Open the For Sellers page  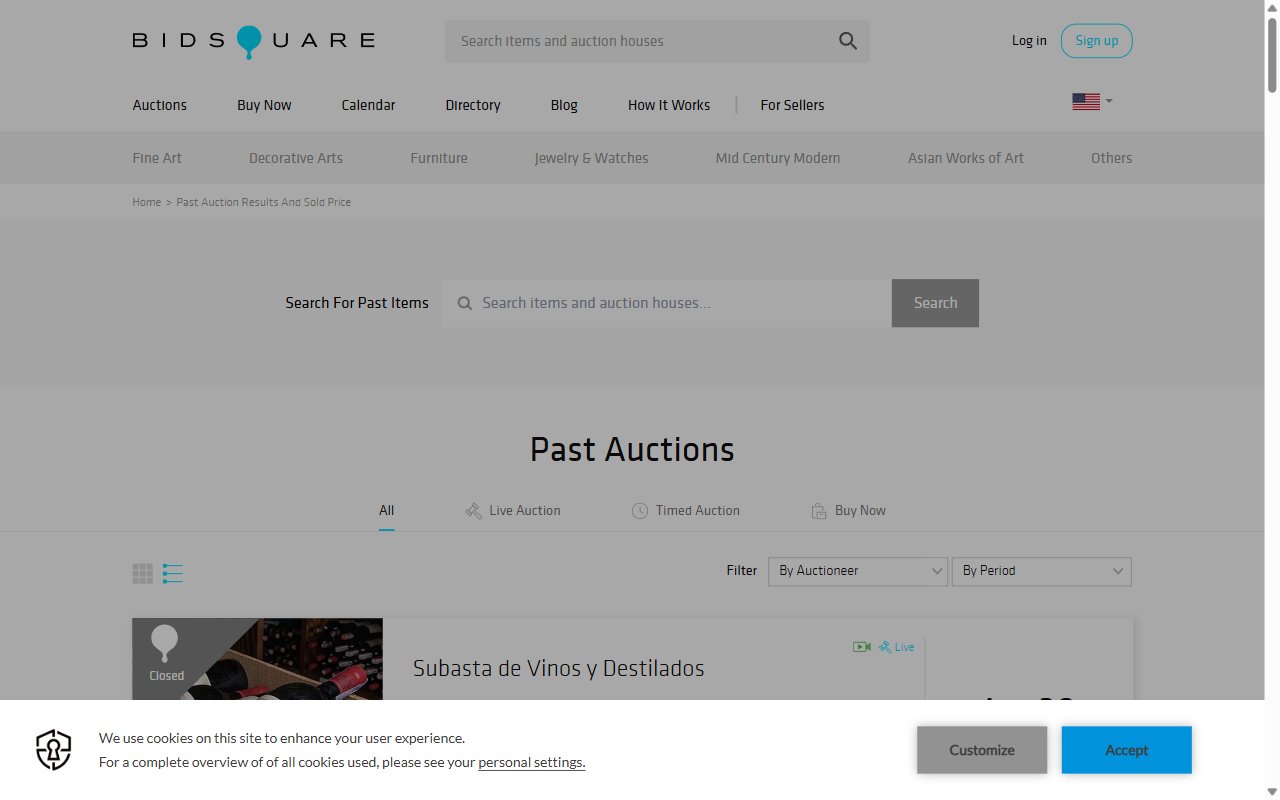click(792, 105)
